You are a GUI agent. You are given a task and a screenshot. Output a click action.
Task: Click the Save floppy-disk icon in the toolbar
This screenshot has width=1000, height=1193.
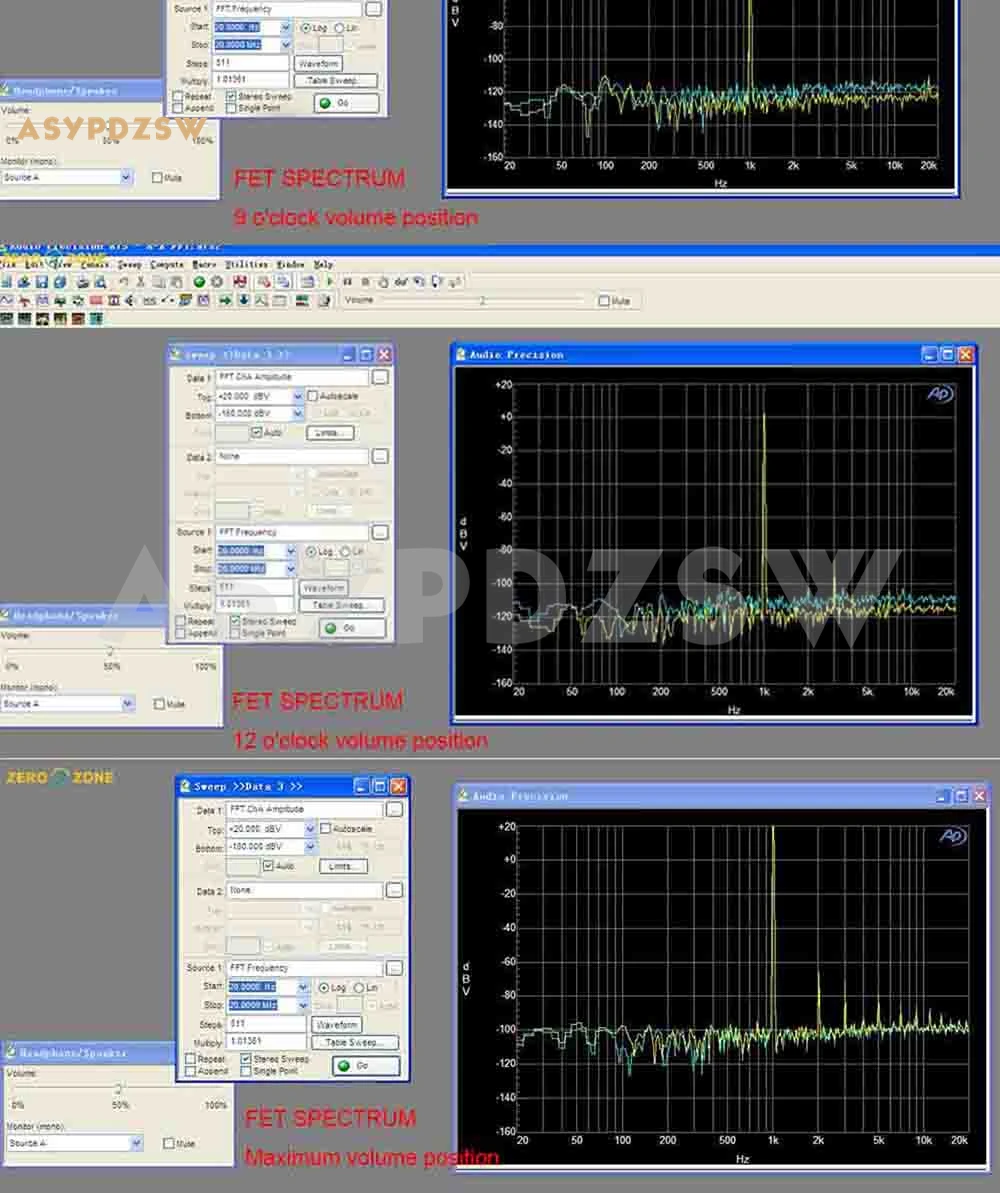pos(41,282)
